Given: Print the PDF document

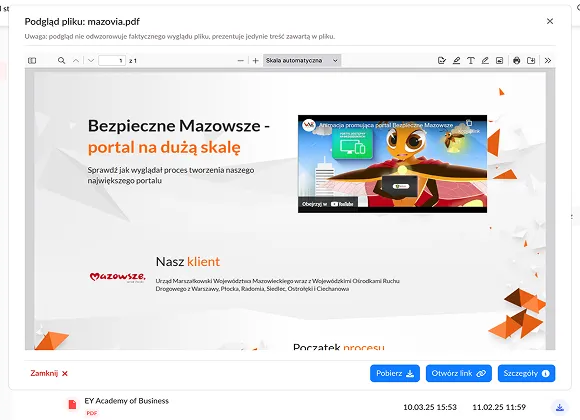Looking at the screenshot, I should (x=517, y=60).
